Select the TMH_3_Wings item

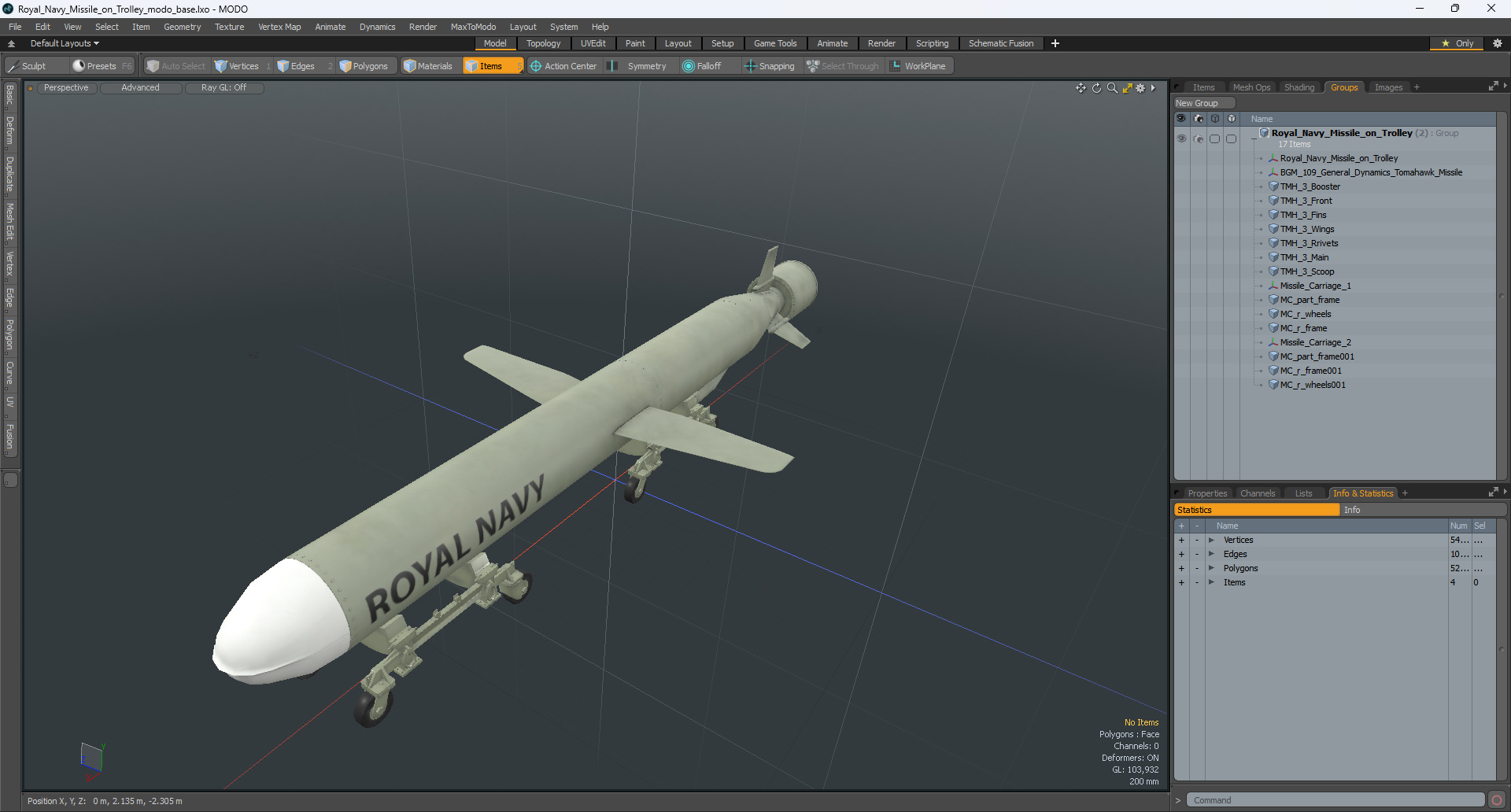pos(1306,229)
